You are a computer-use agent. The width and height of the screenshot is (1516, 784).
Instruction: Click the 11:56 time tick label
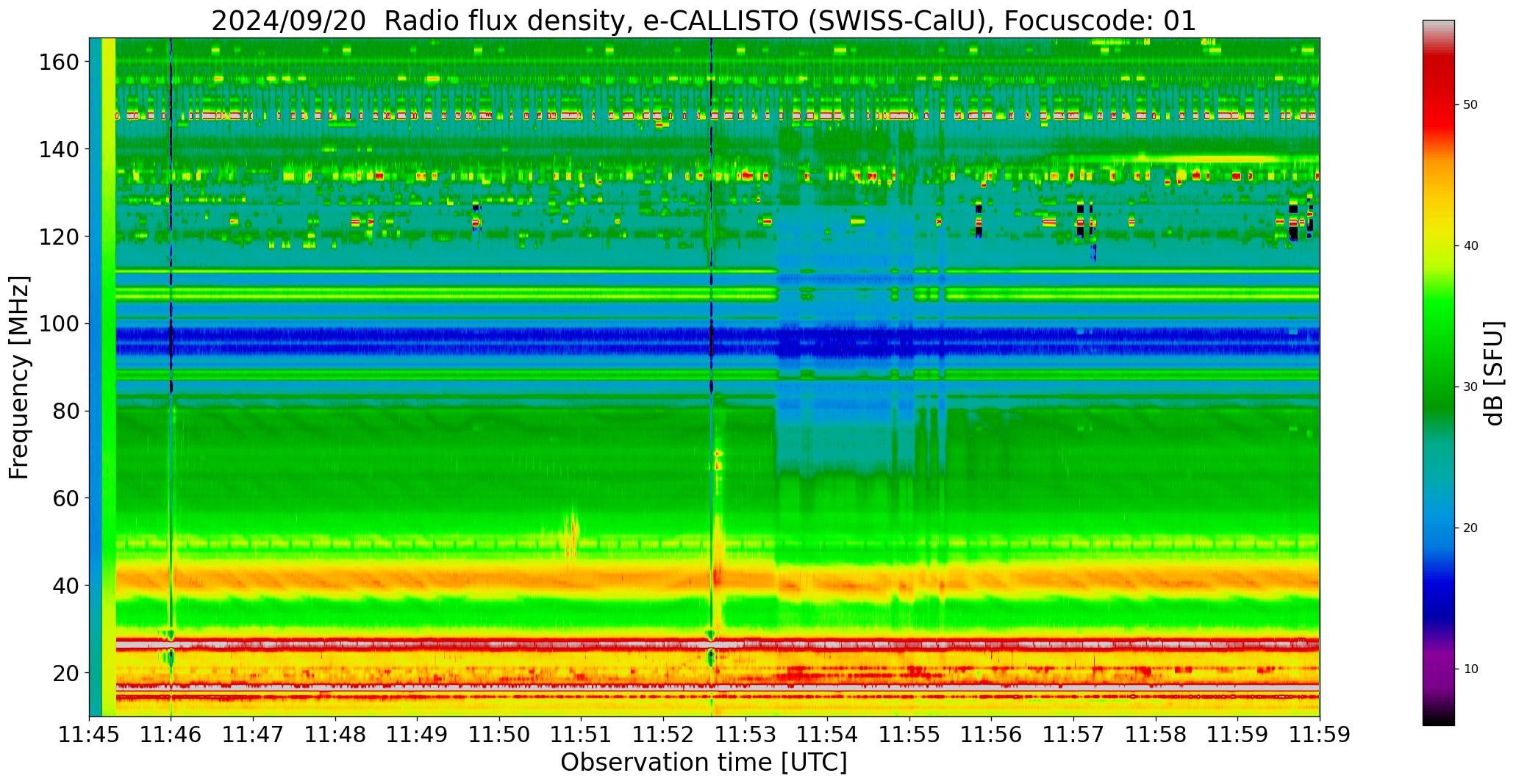click(992, 735)
